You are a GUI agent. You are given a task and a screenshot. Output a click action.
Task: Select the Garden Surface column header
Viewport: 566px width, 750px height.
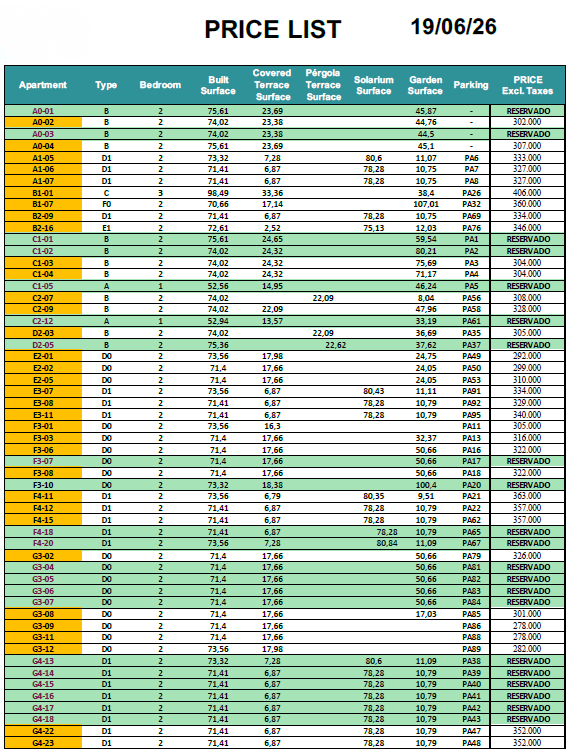425,85
